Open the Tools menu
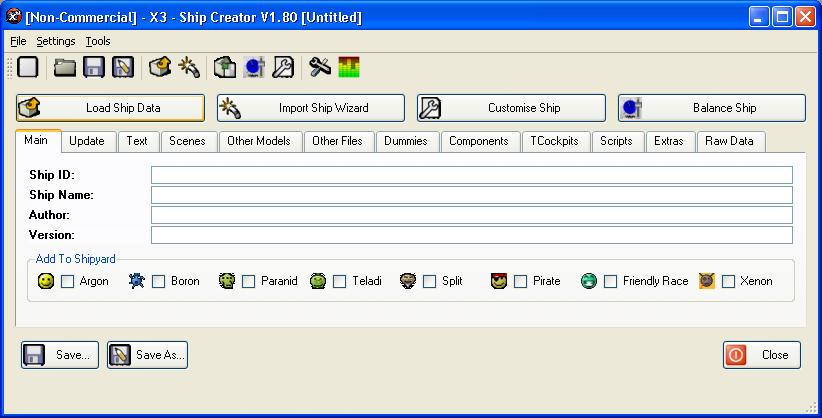Viewport: 822px width, 418px height. tap(98, 41)
